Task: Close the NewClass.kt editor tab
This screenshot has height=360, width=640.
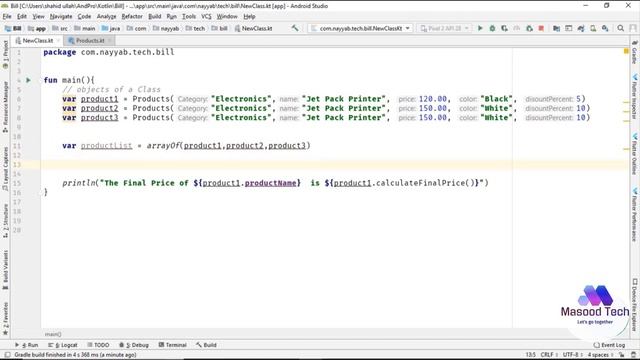Action: pyautogui.click(x=58, y=40)
